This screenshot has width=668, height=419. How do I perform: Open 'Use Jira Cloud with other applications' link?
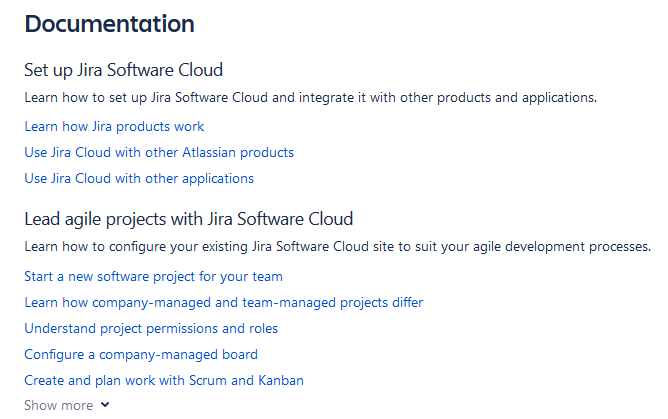coord(139,178)
